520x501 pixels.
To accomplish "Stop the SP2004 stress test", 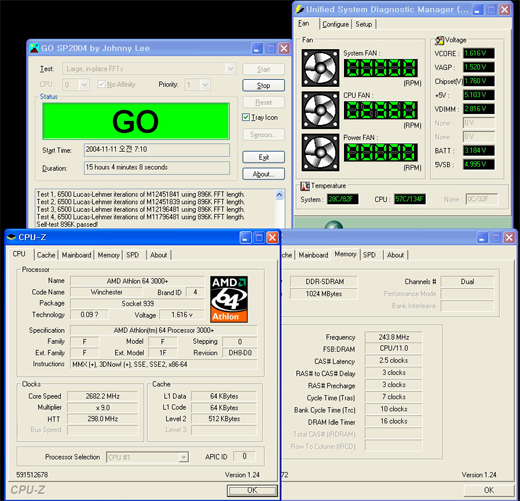I will click(263, 85).
